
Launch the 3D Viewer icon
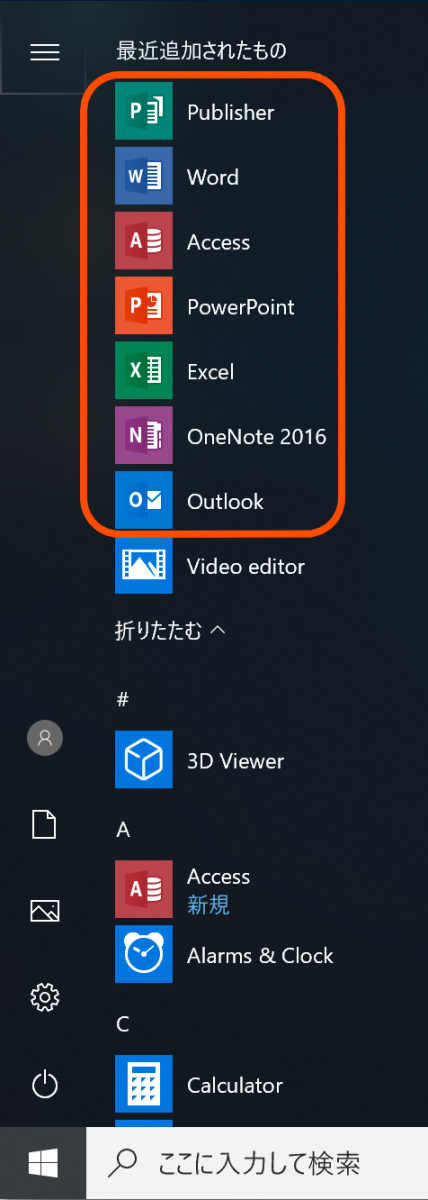[x=144, y=760]
